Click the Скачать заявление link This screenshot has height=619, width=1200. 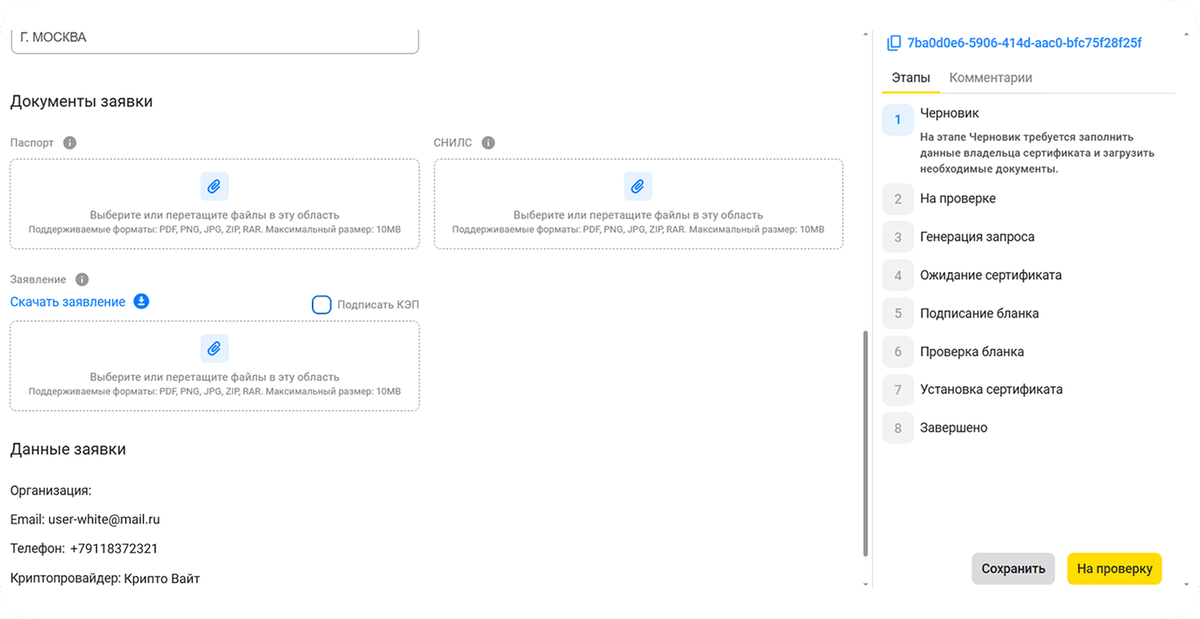click(x=68, y=302)
